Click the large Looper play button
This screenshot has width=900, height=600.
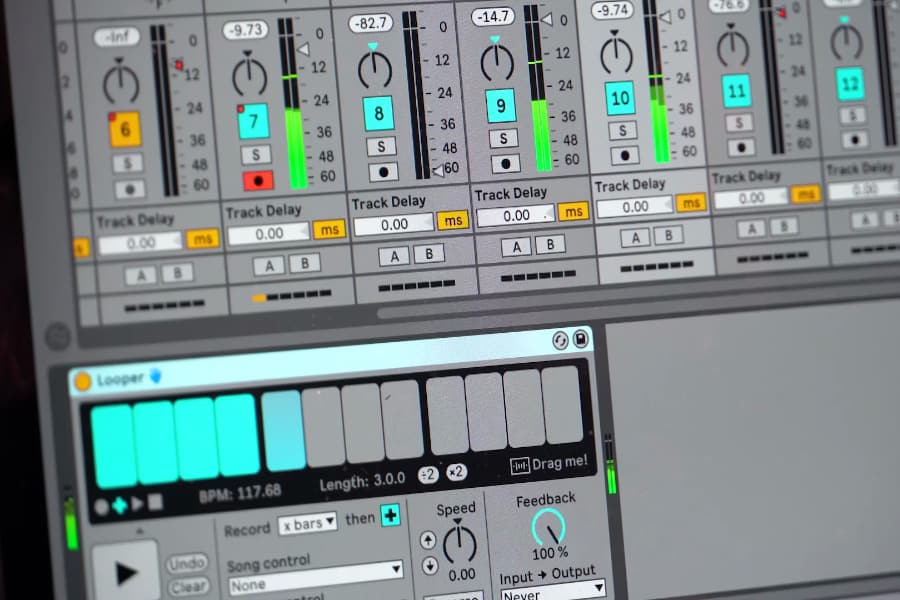(126, 572)
